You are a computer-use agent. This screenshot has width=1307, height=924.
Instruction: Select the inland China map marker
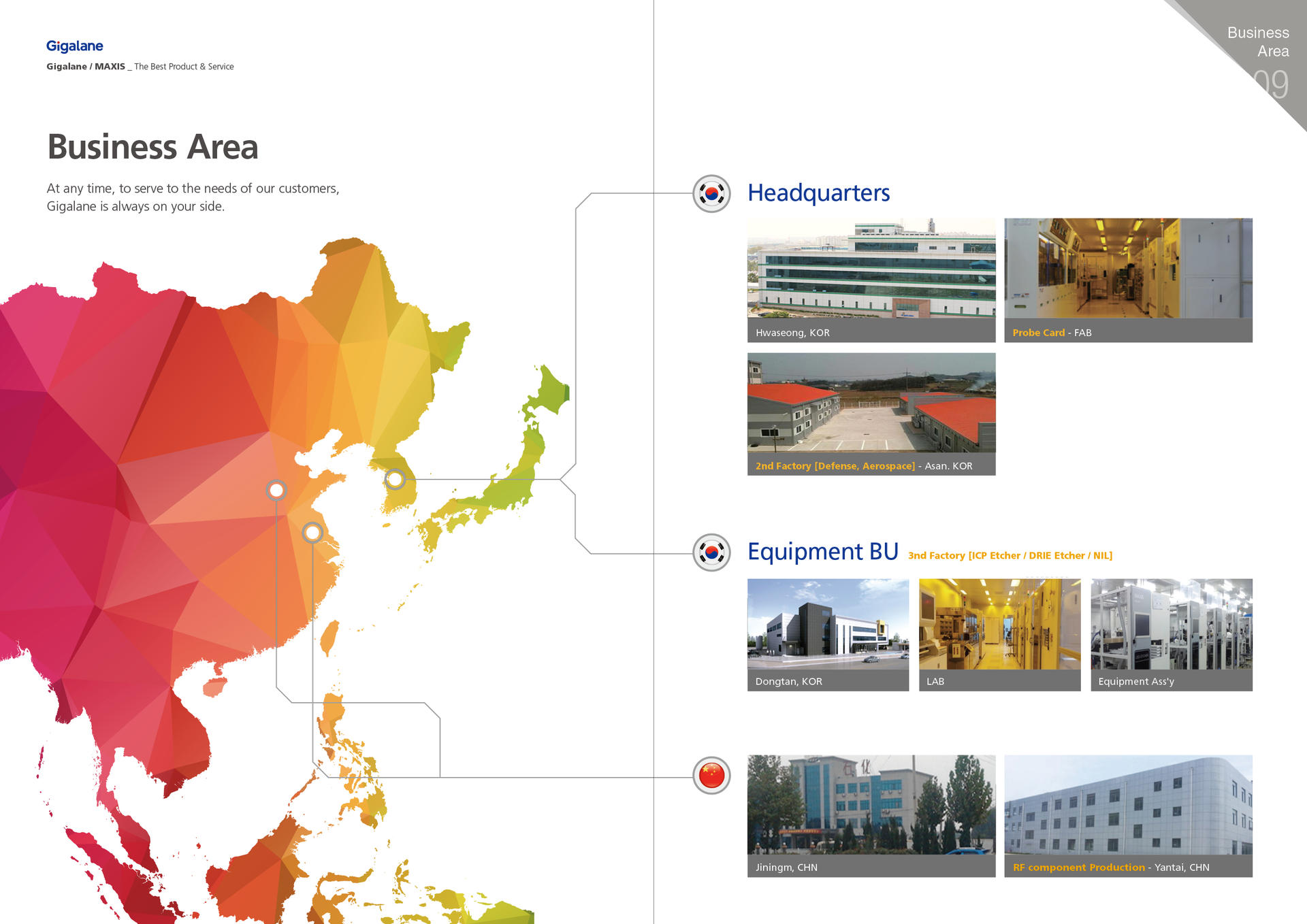click(276, 490)
